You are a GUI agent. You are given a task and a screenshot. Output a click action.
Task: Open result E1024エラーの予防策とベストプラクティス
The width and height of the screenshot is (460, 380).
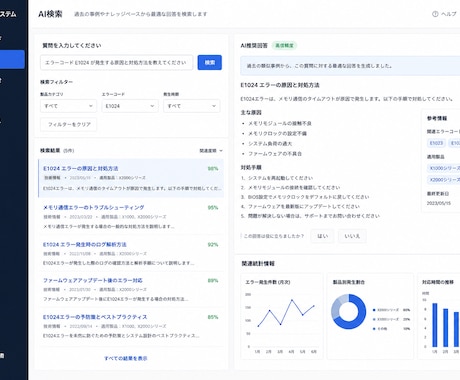(95, 317)
